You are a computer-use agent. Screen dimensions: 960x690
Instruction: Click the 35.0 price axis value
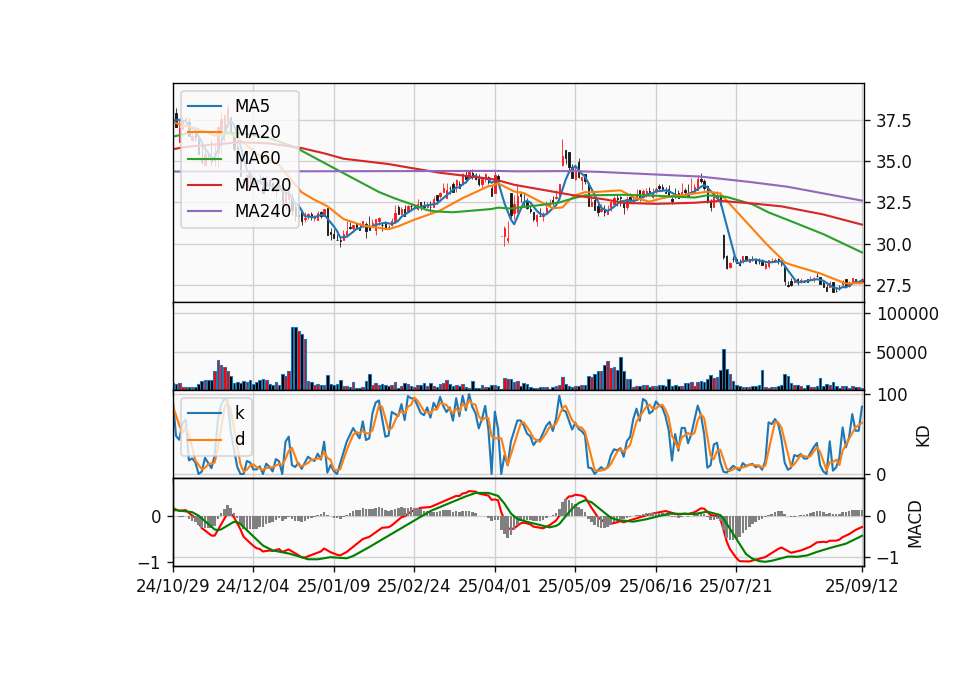tap(894, 162)
